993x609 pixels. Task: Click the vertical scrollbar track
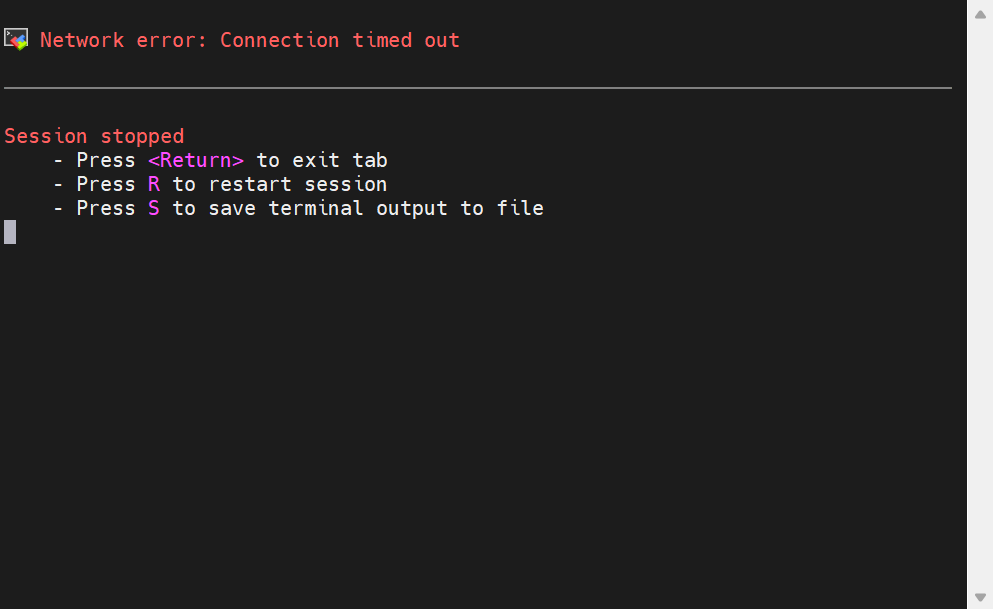(x=980, y=304)
